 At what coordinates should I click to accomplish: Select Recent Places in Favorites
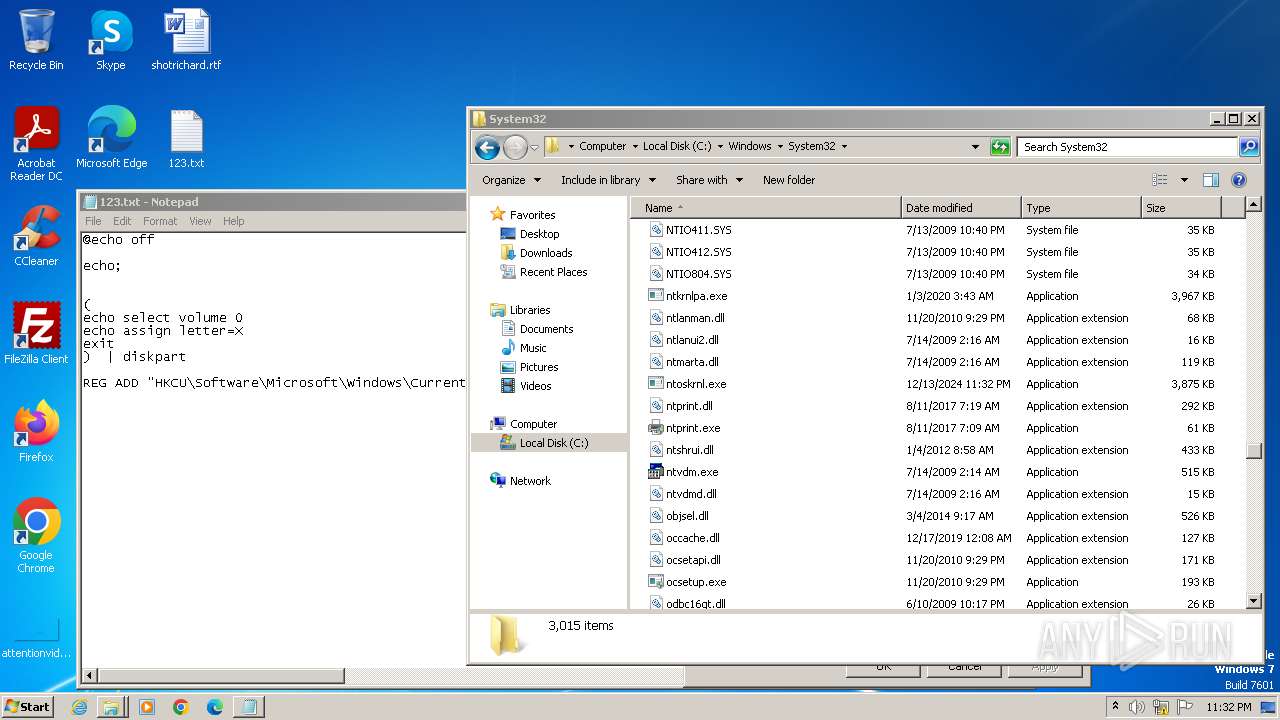tap(553, 272)
